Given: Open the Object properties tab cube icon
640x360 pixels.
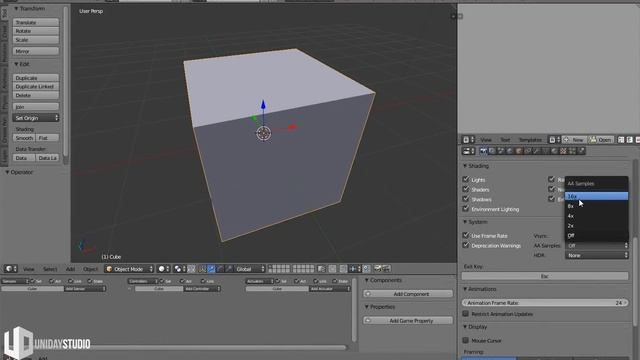Looking at the screenshot, I should (x=519, y=151).
